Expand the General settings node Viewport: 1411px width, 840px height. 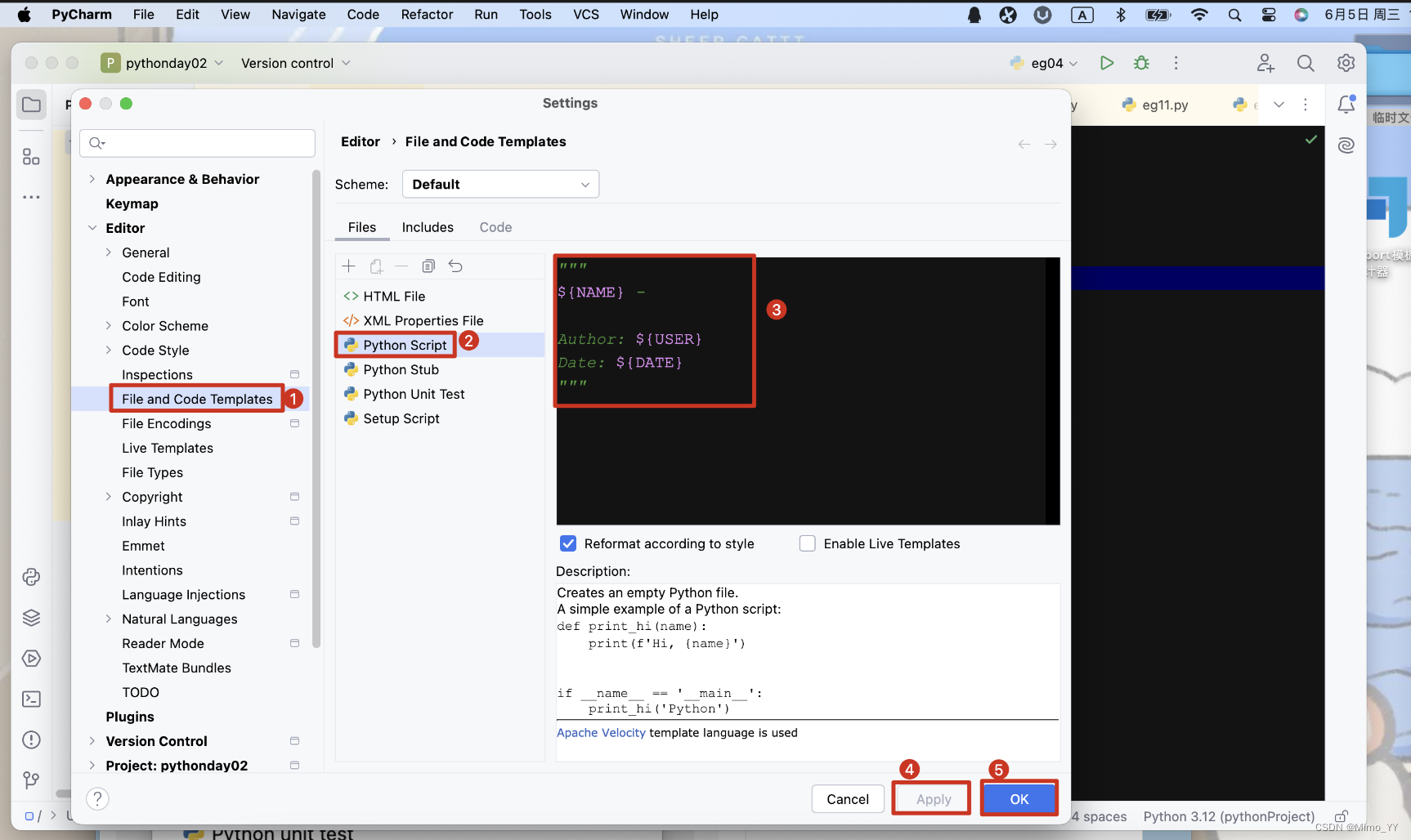point(109,252)
